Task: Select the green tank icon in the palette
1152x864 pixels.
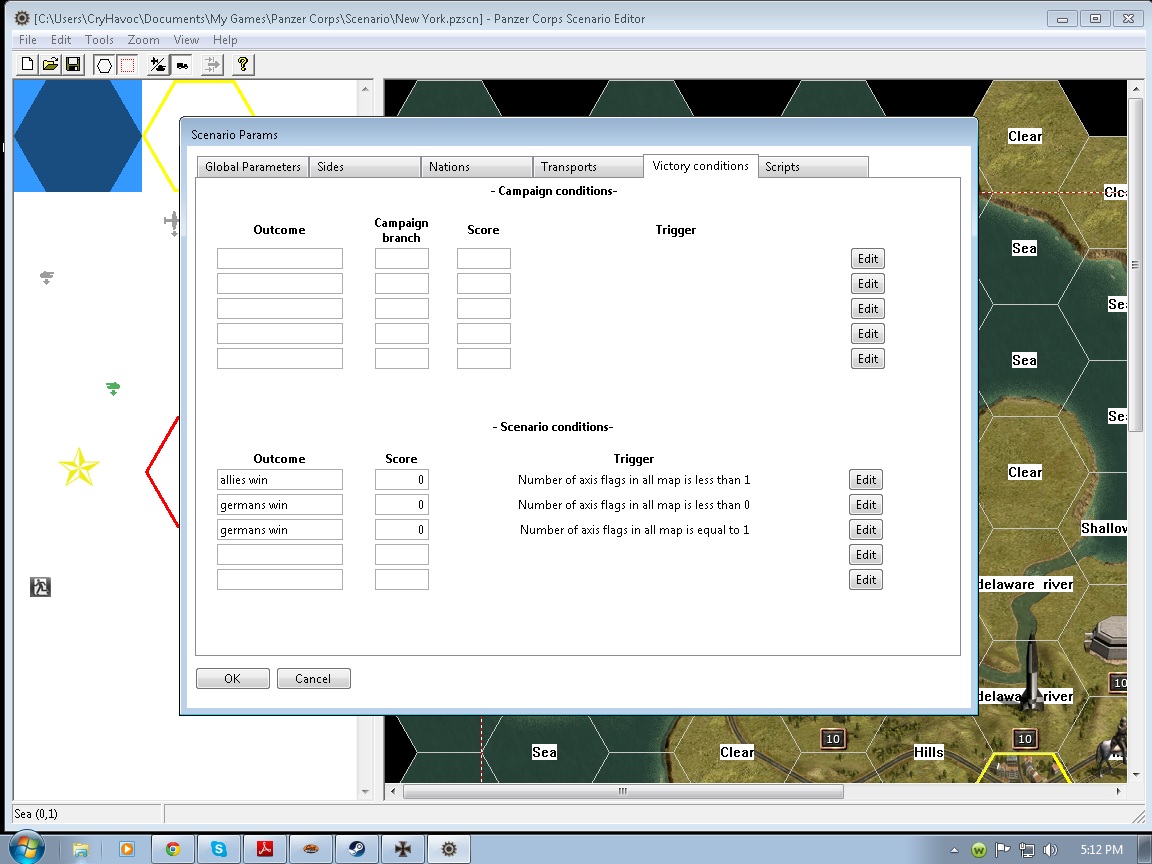Action: click(x=112, y=387)
